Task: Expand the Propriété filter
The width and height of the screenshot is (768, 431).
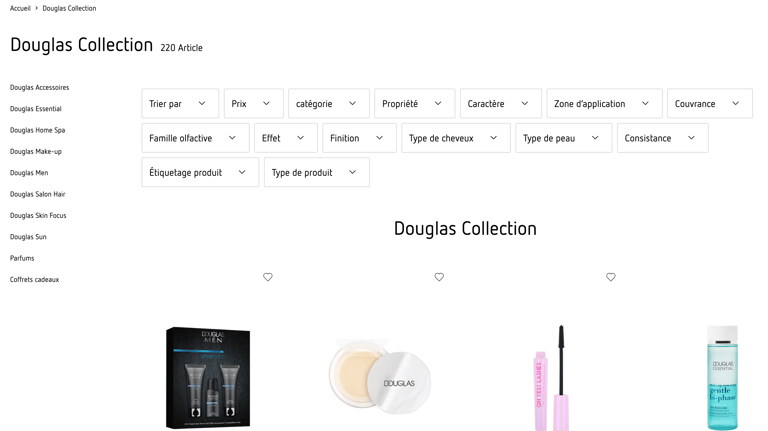Action: click(x=414, y=103)
